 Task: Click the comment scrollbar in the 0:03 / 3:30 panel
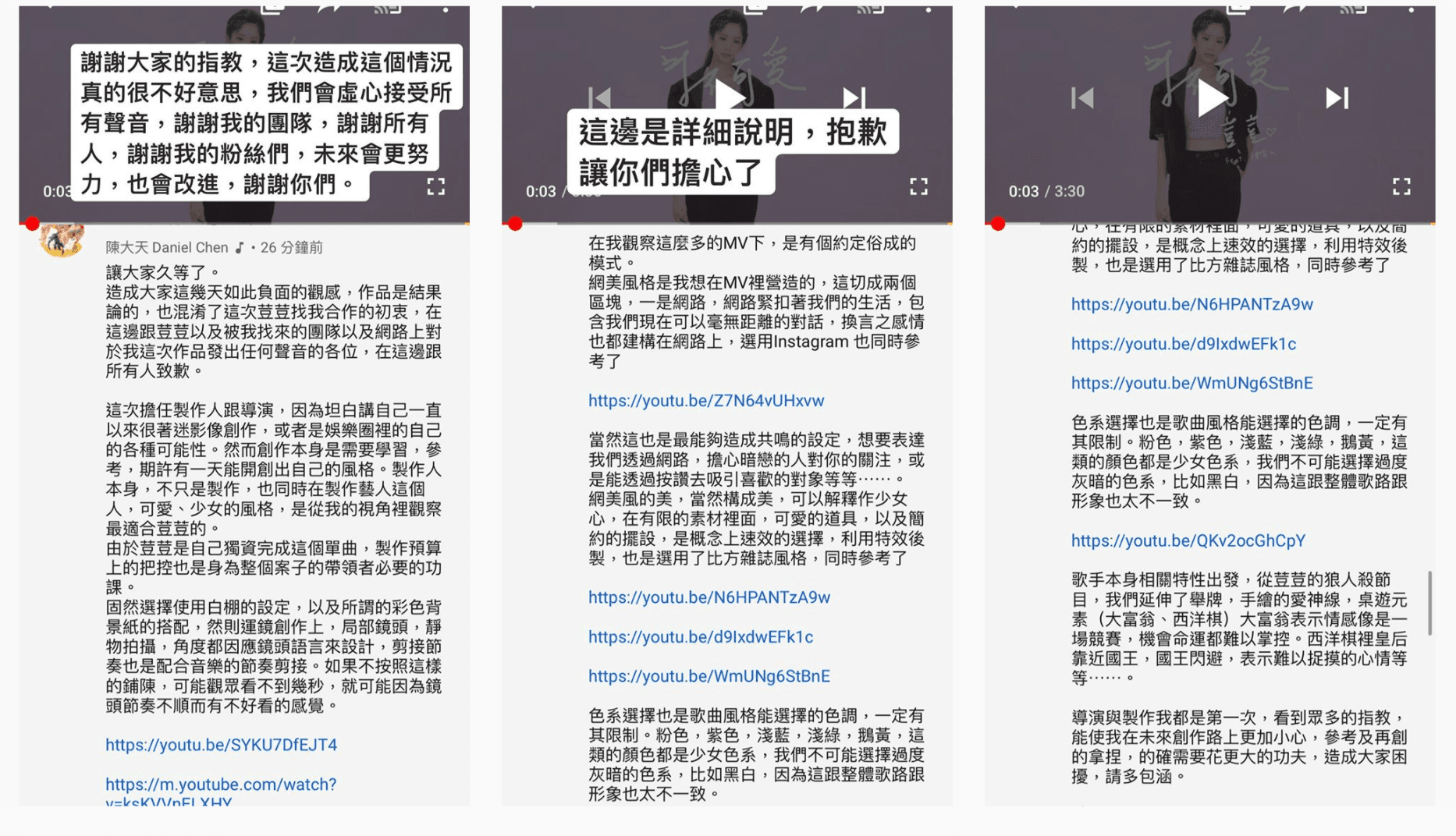(1429, 603)
